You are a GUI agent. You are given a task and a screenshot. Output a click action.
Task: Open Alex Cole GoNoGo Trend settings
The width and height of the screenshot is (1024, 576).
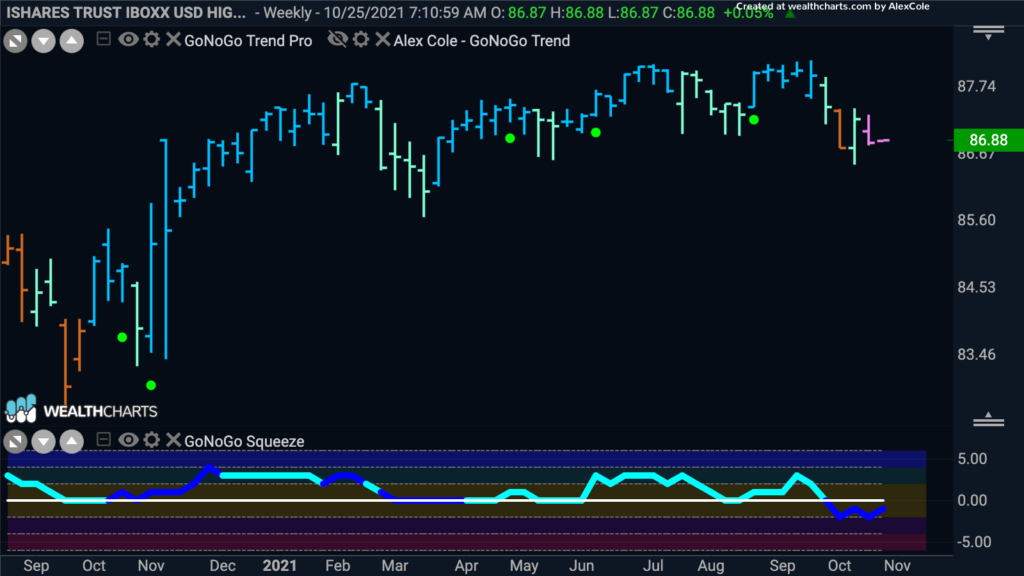point(361,40)
